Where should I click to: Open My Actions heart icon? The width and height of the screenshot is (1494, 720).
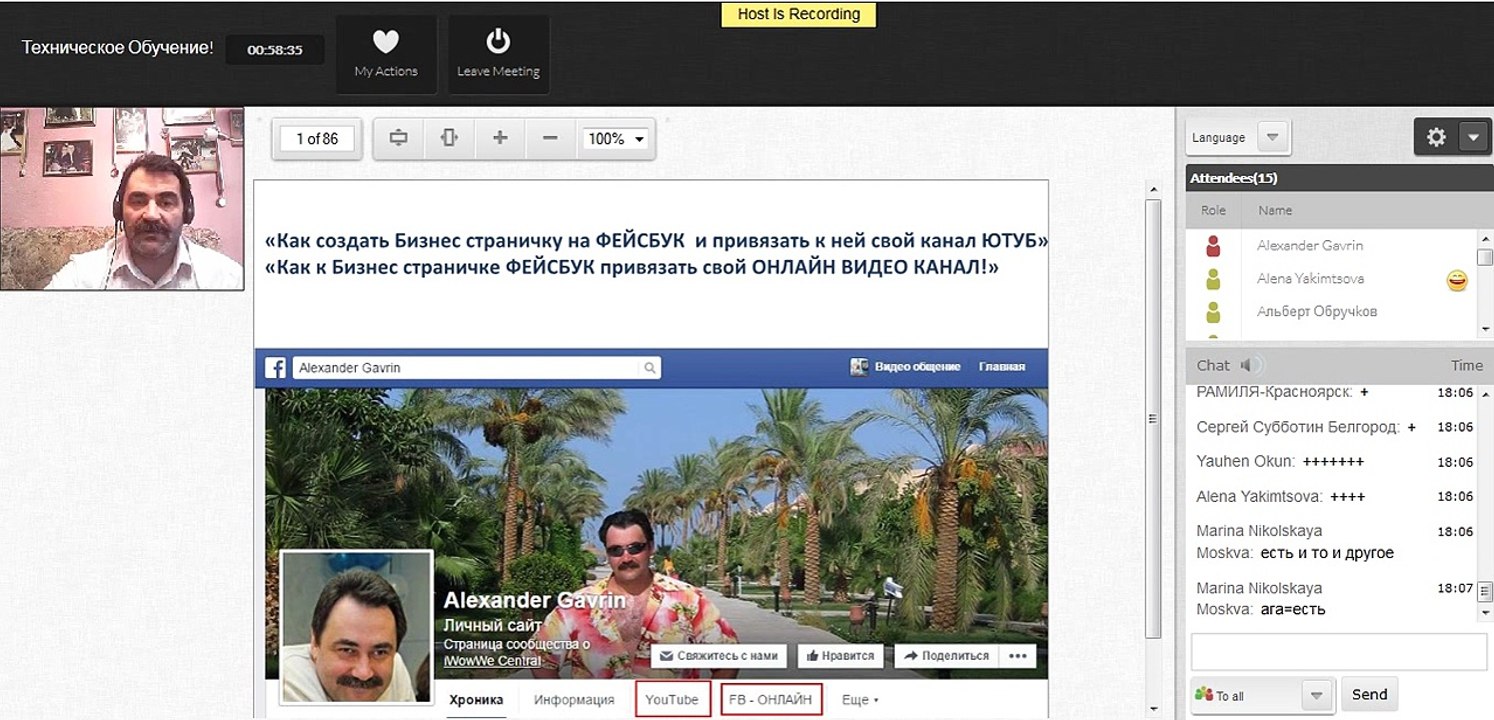point(386,42)
